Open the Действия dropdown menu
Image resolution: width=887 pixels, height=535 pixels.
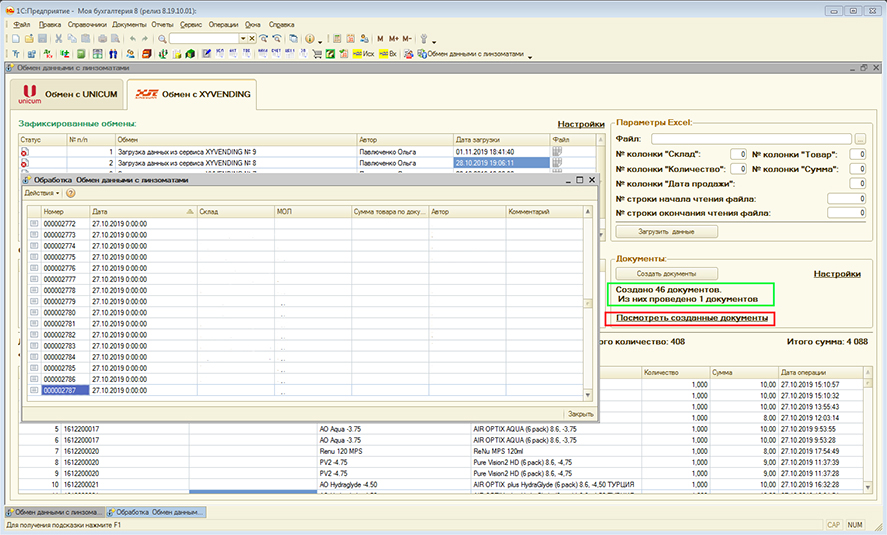pos(41,193)
